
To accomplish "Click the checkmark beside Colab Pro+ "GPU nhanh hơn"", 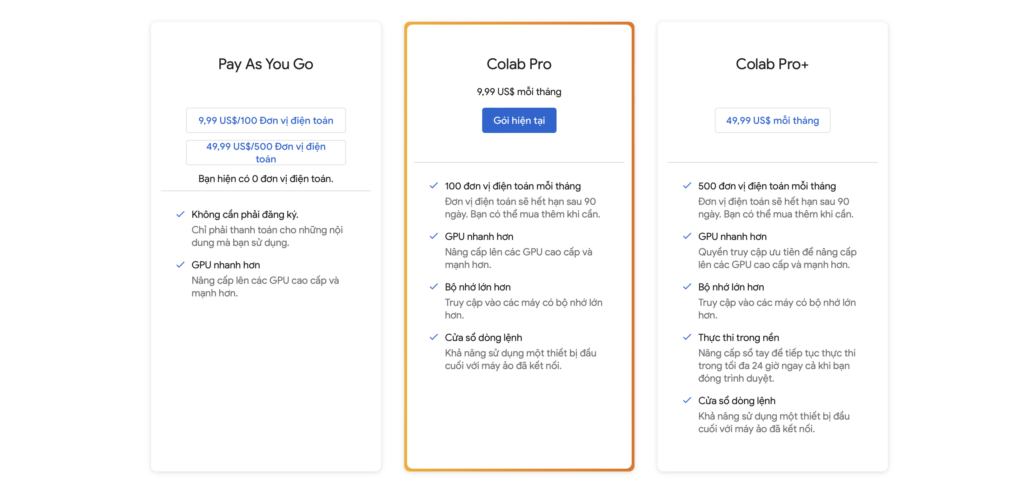I will tap(687, 236).
